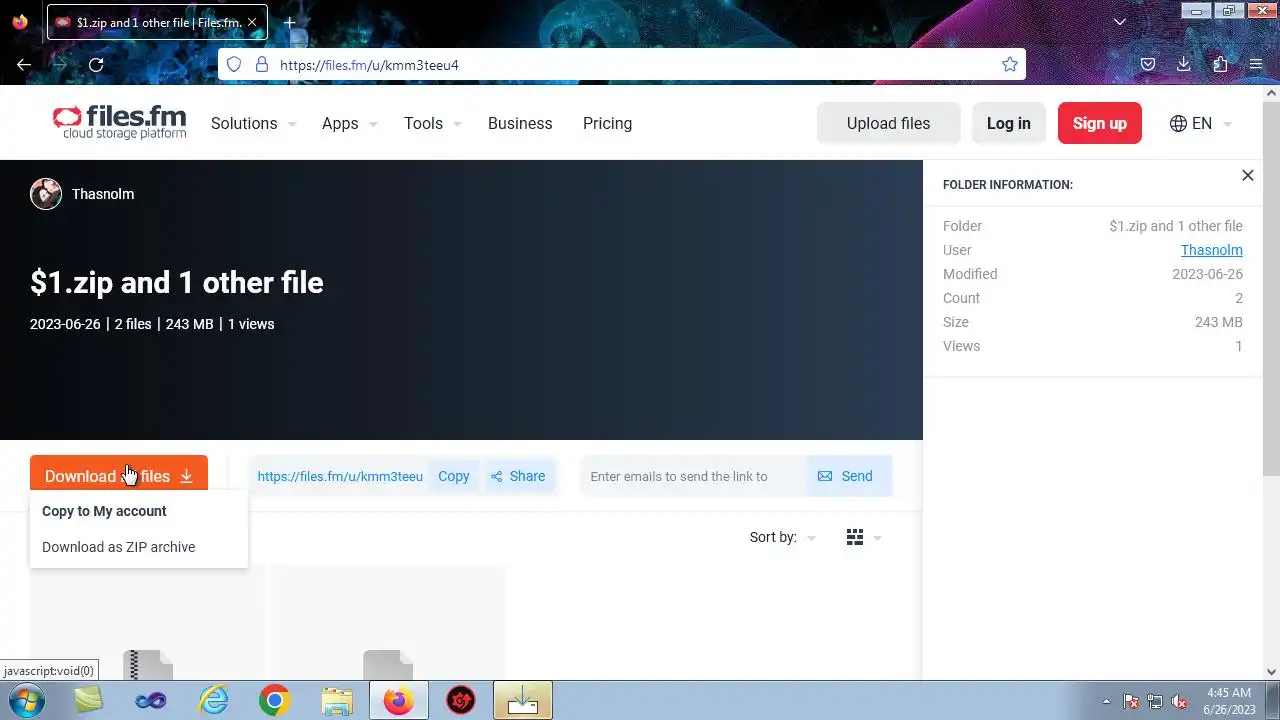Show hidden system tray icons
The image size is (1280, 720).
(x=1106, y=701)
